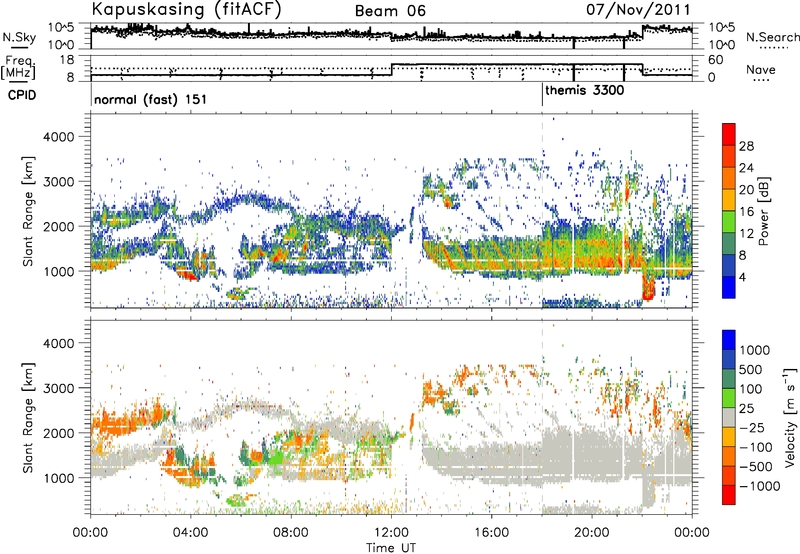Click the "3000" tick on velocity panel
The image size is (800, 554).
click(x=59, y=388)
